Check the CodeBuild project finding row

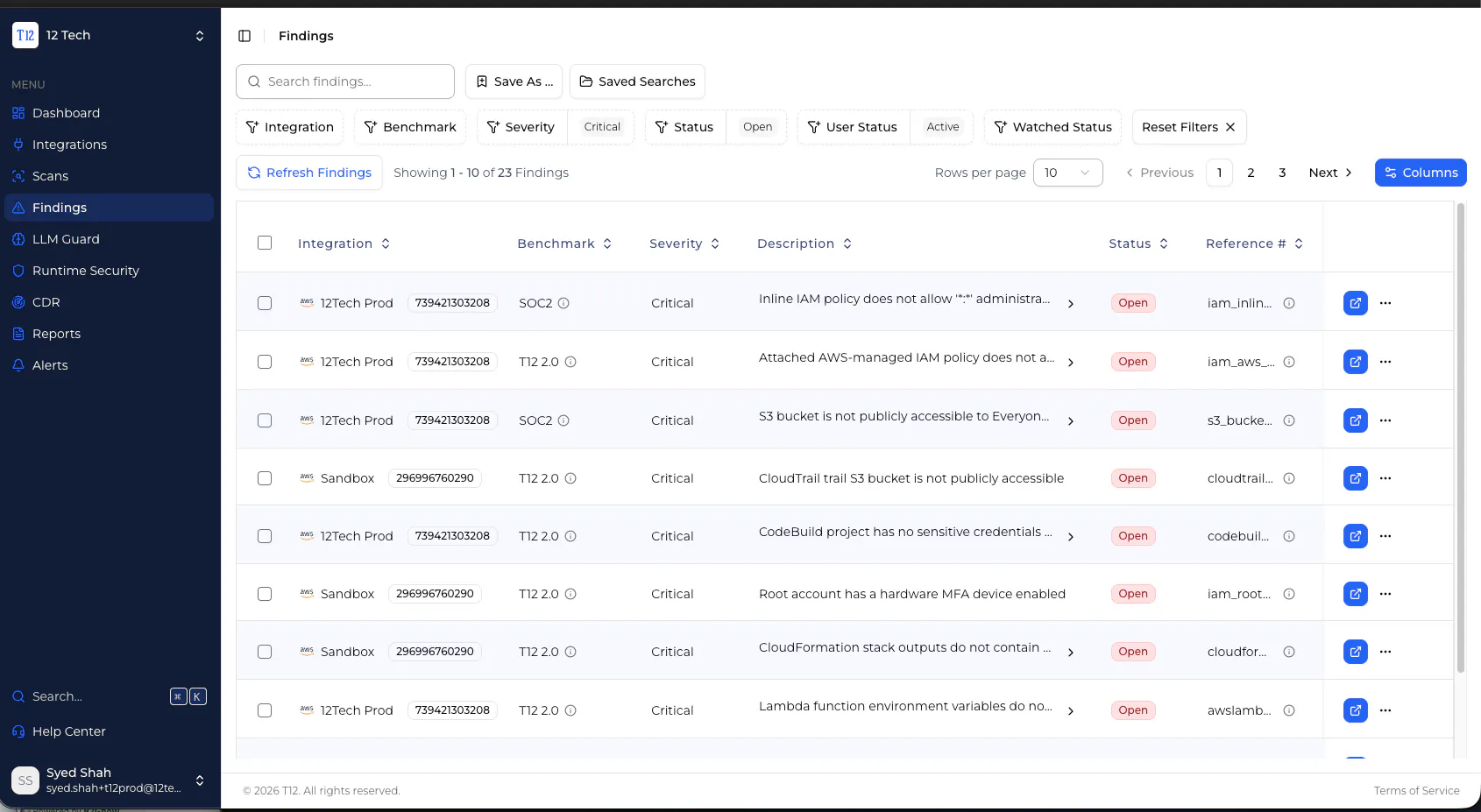[265, 536]
